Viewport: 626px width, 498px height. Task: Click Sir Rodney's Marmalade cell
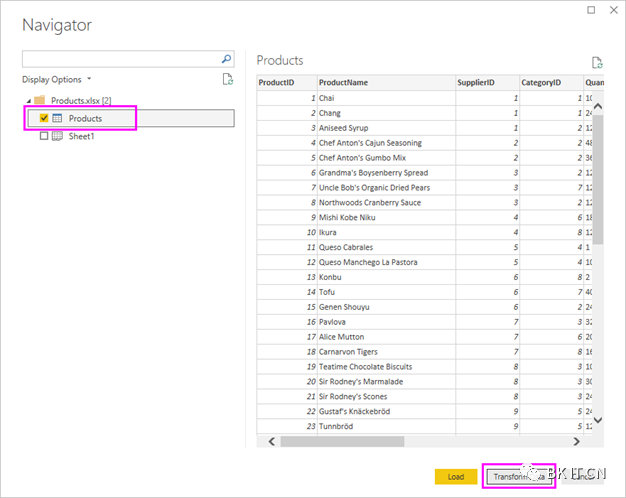(x=386, y=381)
